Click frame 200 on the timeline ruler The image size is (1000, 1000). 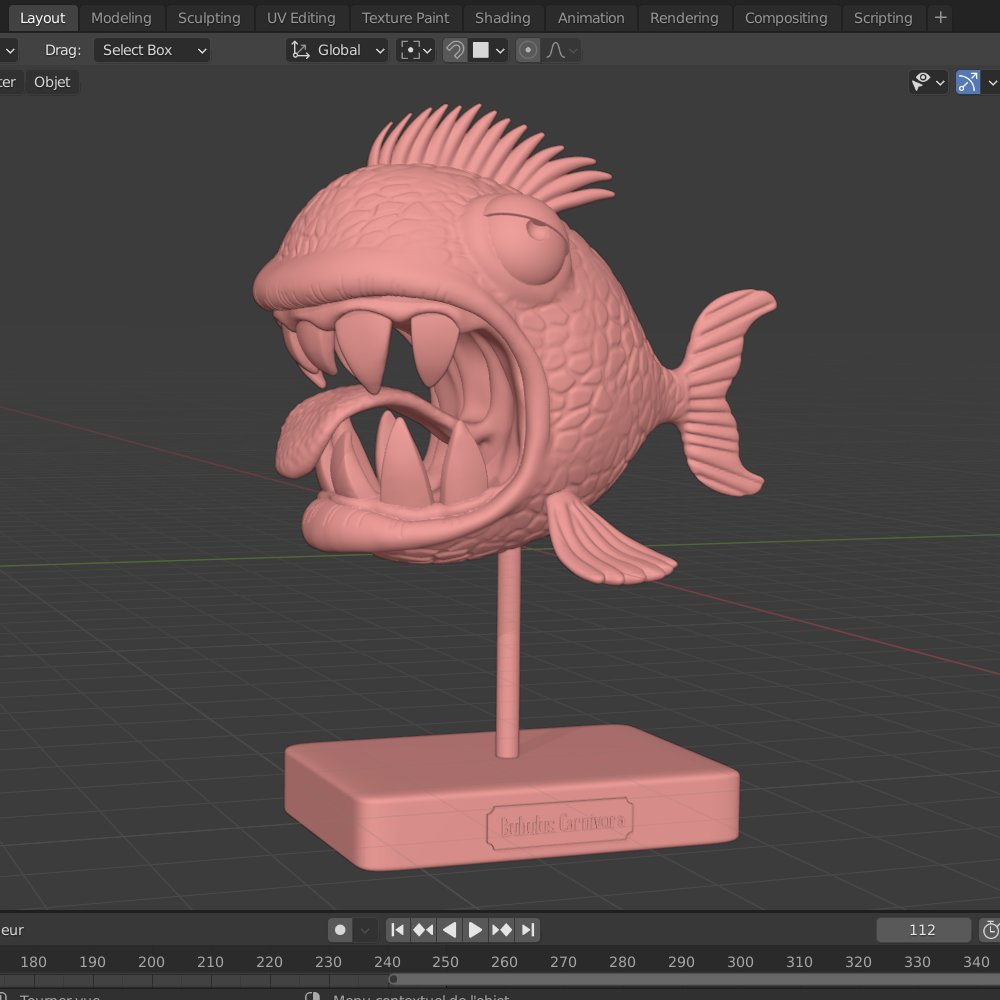(151, 962)
